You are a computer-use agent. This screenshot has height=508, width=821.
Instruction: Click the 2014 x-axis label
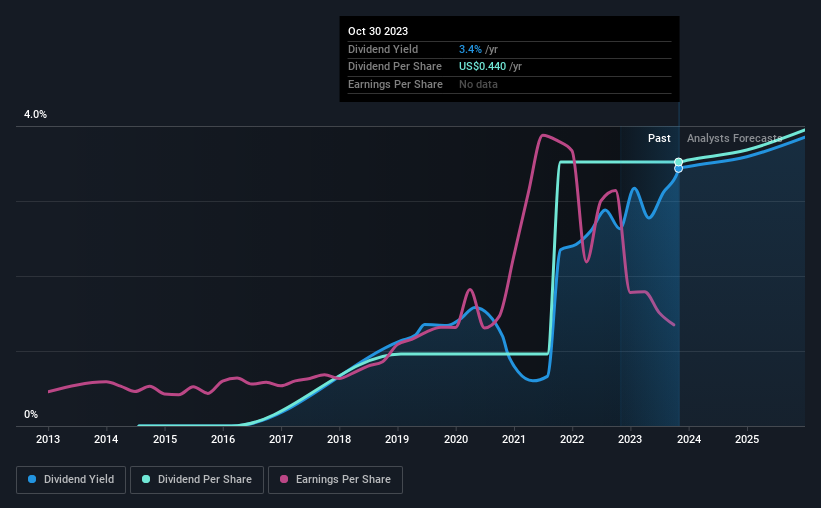pos(106,439)
